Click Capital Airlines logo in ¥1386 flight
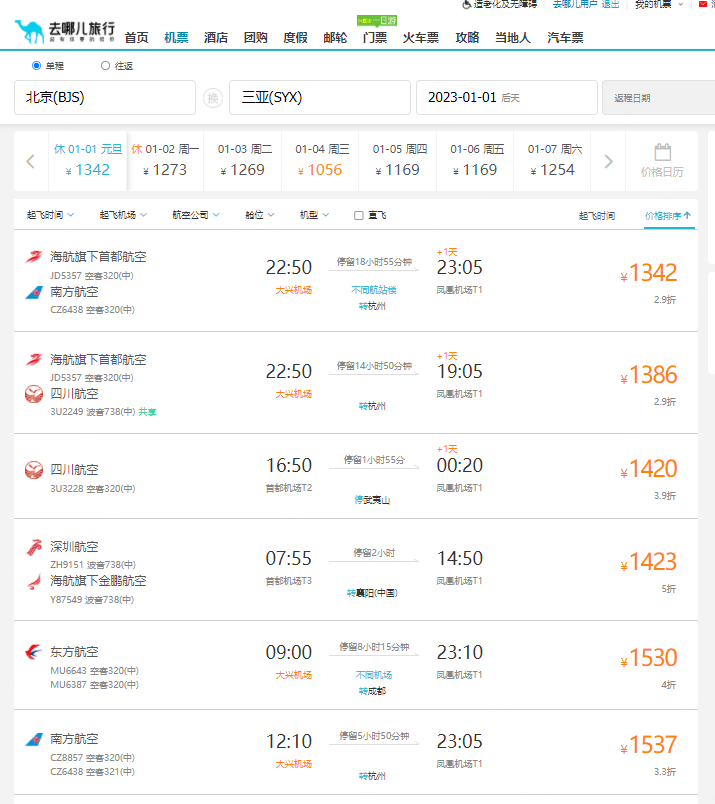This screenshot has width=715, height=804. click(34, 360)
